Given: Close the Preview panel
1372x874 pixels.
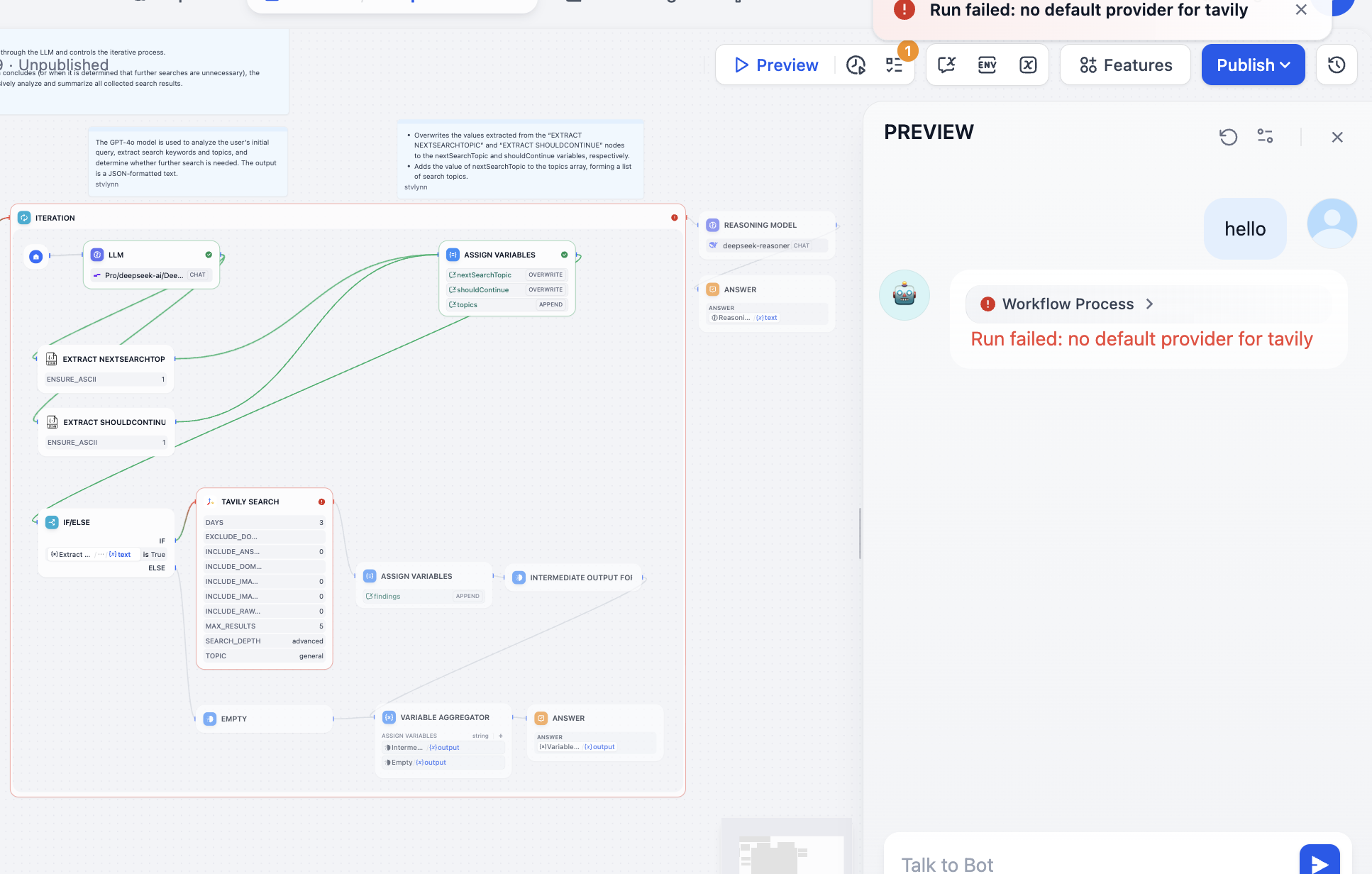Looking at the screenshot, I should pyautogui.click(x=1337, y=137).
